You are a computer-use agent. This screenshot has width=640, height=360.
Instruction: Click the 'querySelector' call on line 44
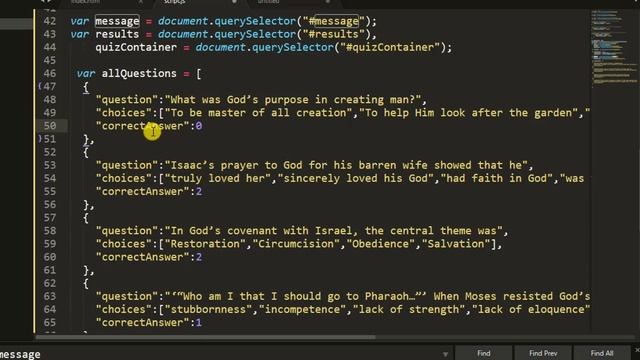pos(293,47)
